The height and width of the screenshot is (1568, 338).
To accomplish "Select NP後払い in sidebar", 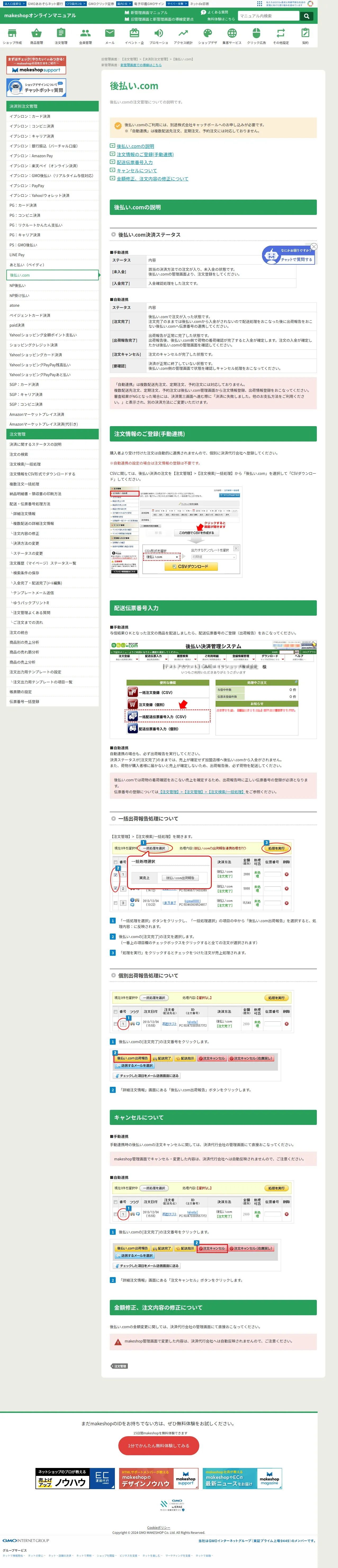I will point(52,286).
